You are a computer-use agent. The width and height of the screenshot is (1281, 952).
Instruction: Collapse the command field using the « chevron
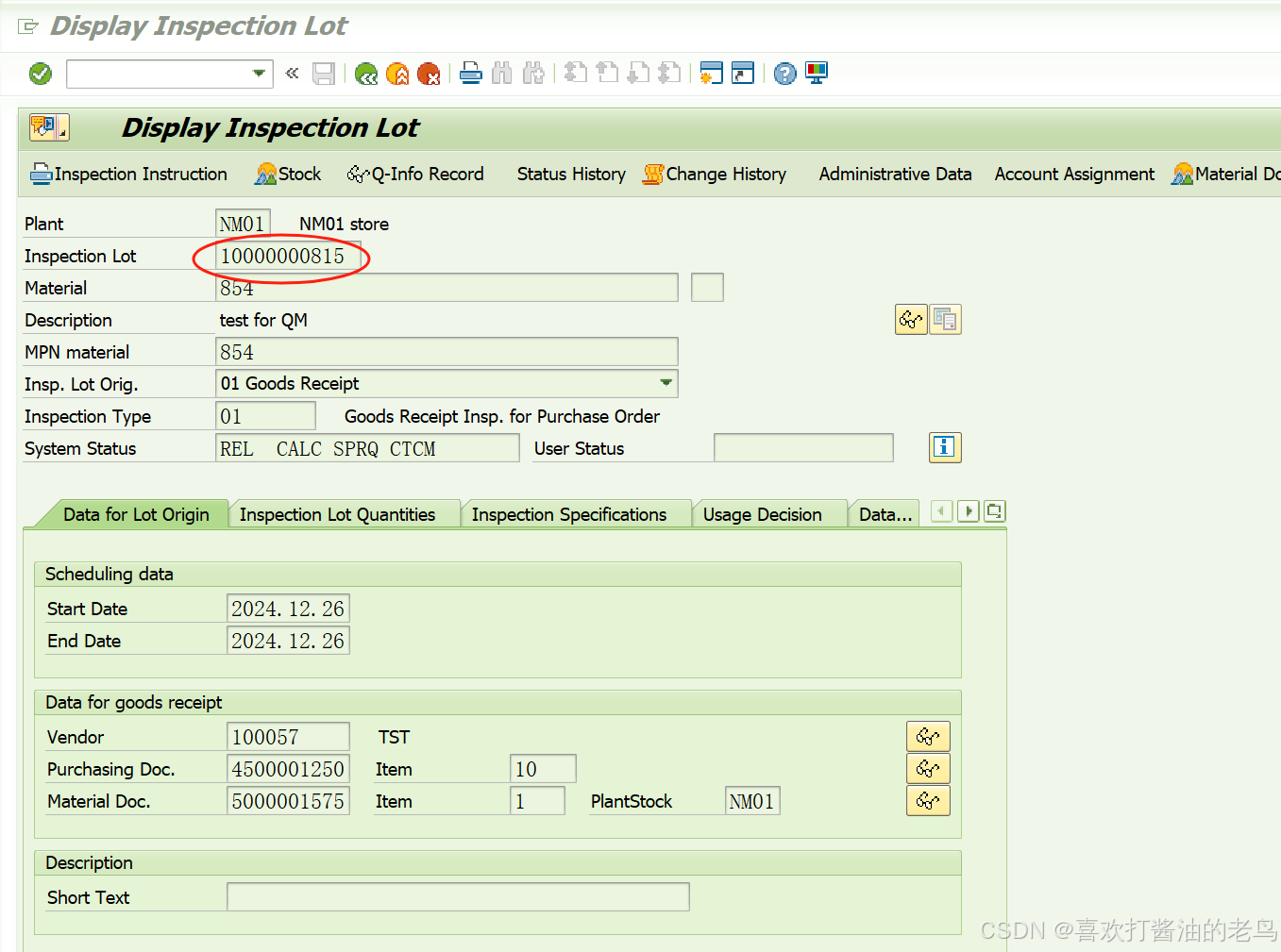(291, 73)
